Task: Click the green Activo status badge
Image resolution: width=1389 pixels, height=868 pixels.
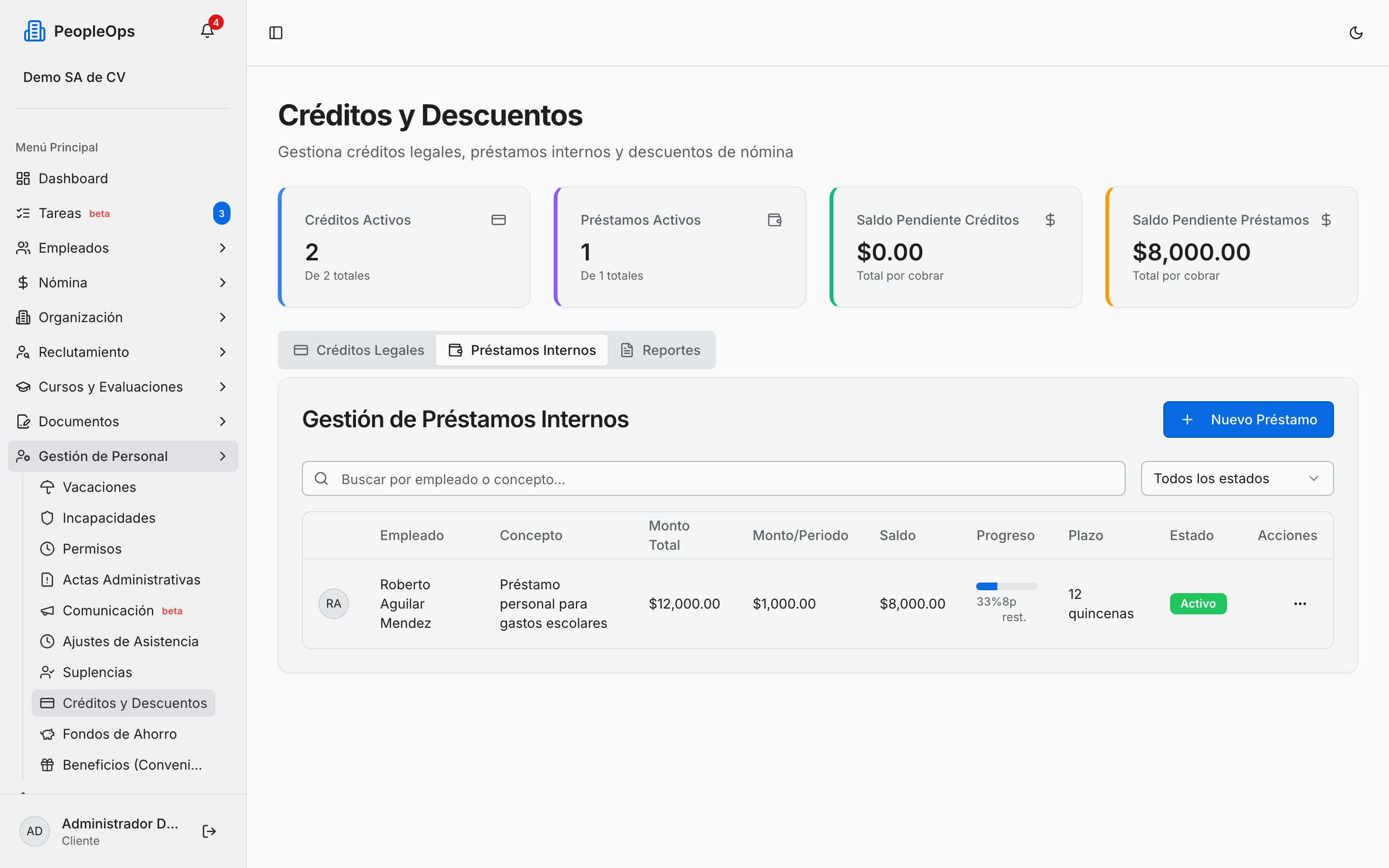Action: coord(1198,603)
